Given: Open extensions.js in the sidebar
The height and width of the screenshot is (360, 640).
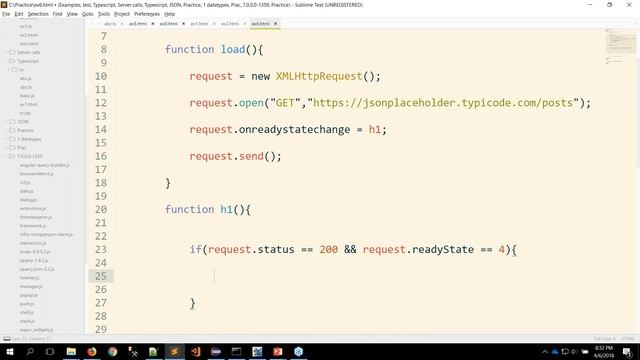Looking at the screenshot, I should point(33,208).
